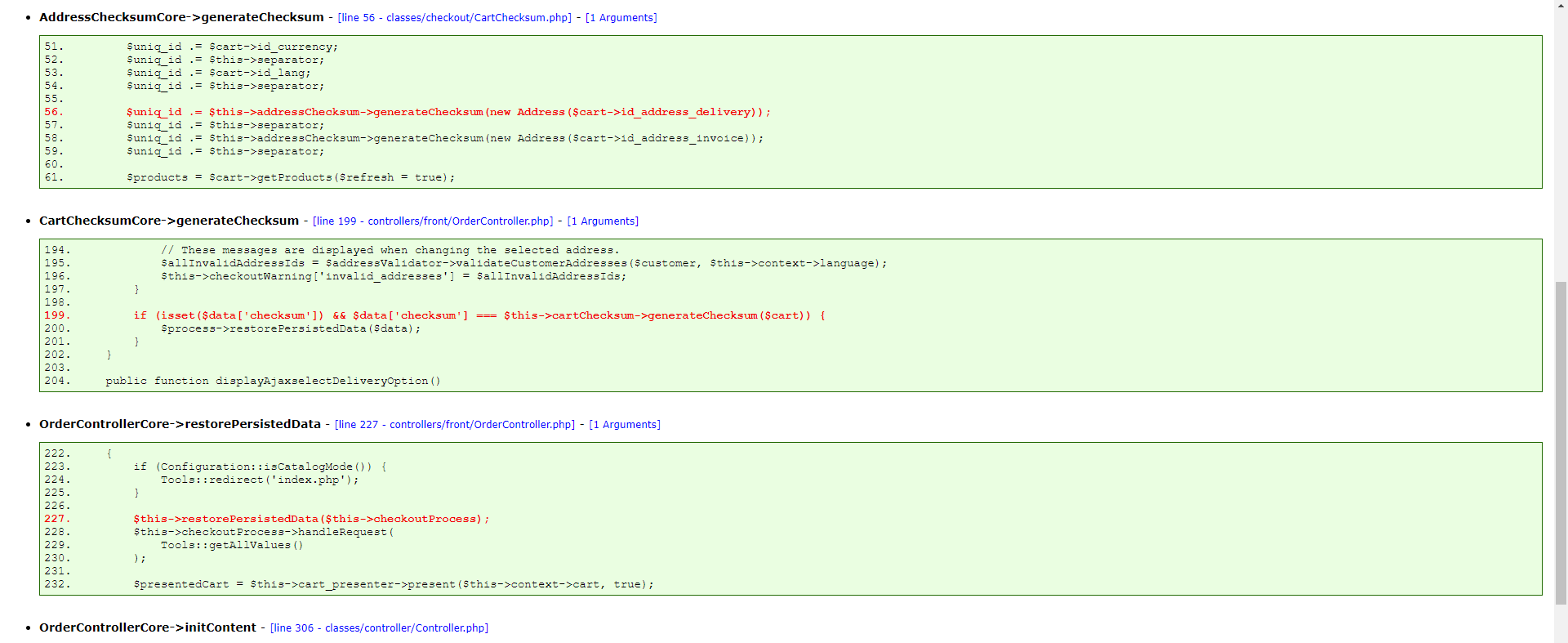
Task: Show arguments for OrderControllerCore->restorePersistedData
Action: click(x=625, y=424)
